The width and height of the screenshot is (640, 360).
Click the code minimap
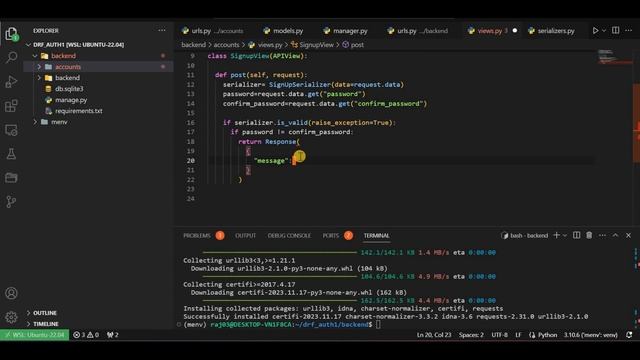tap(614, 57)
